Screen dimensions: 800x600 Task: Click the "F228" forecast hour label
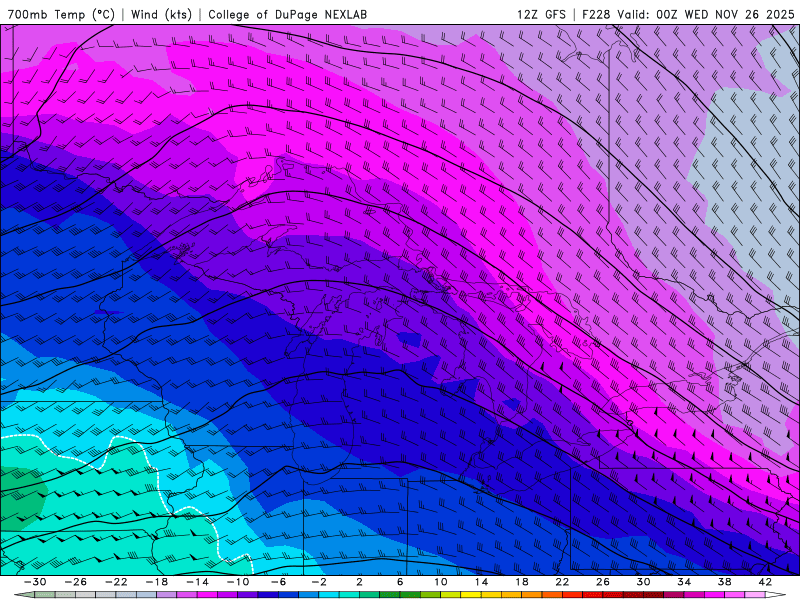596,14
